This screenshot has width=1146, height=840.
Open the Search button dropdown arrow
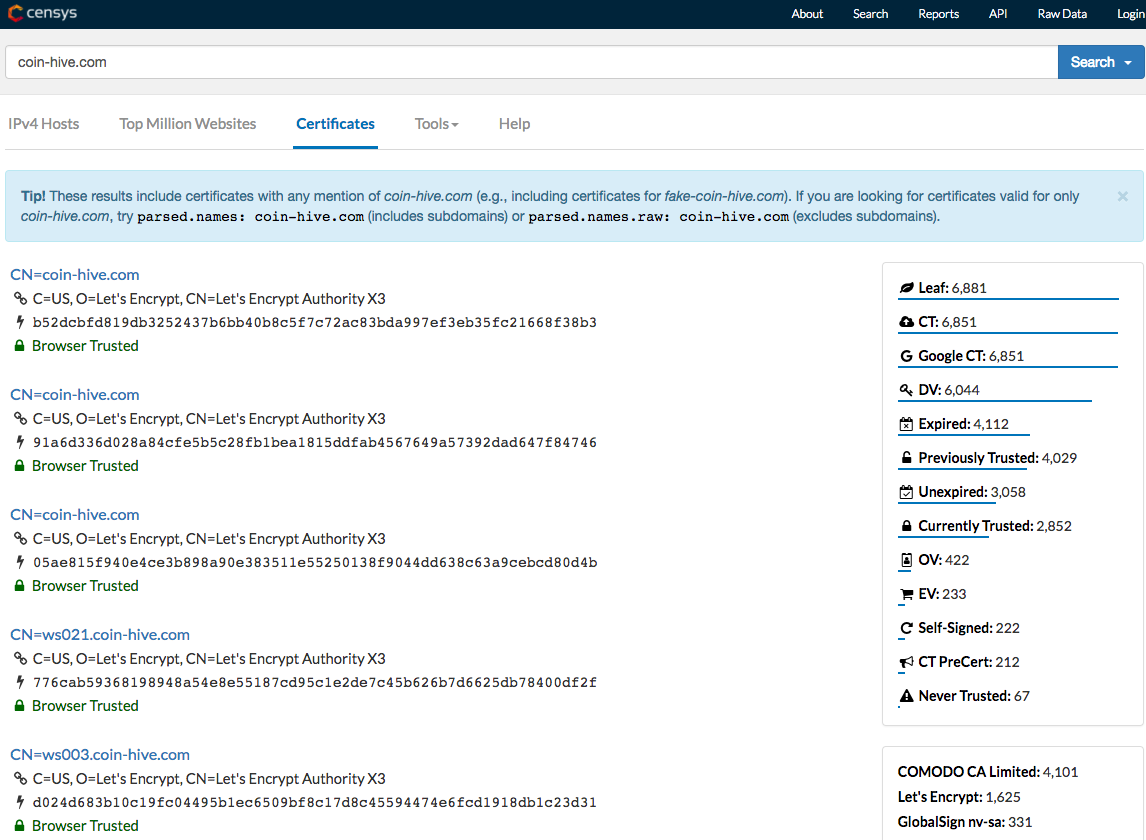pos(1129,63)
